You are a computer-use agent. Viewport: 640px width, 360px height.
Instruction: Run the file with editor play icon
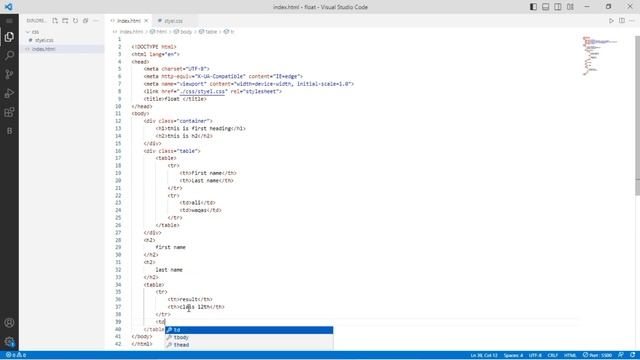click(x=611, y=20)
